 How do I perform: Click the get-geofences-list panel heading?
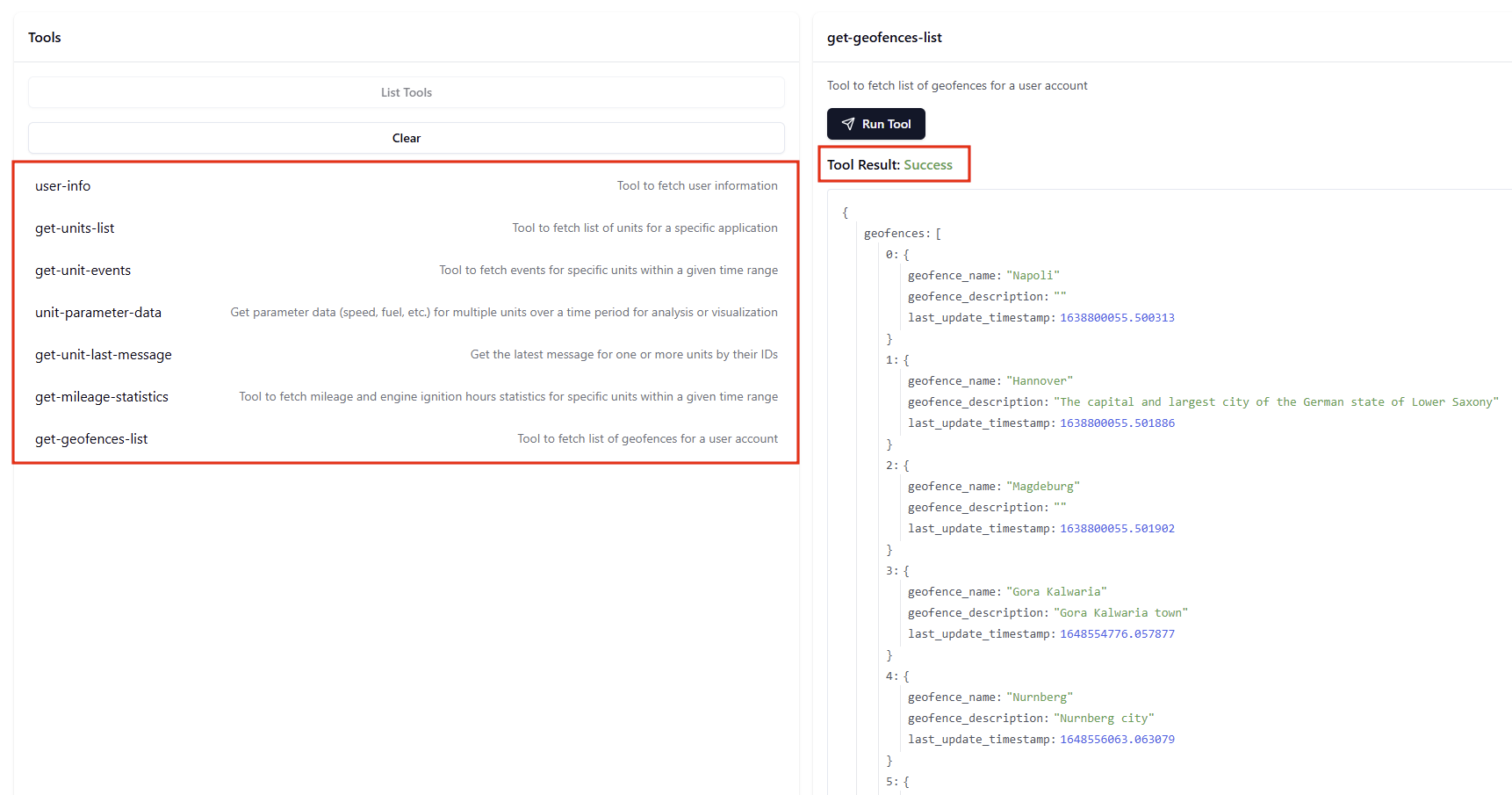tap(884, 37)
